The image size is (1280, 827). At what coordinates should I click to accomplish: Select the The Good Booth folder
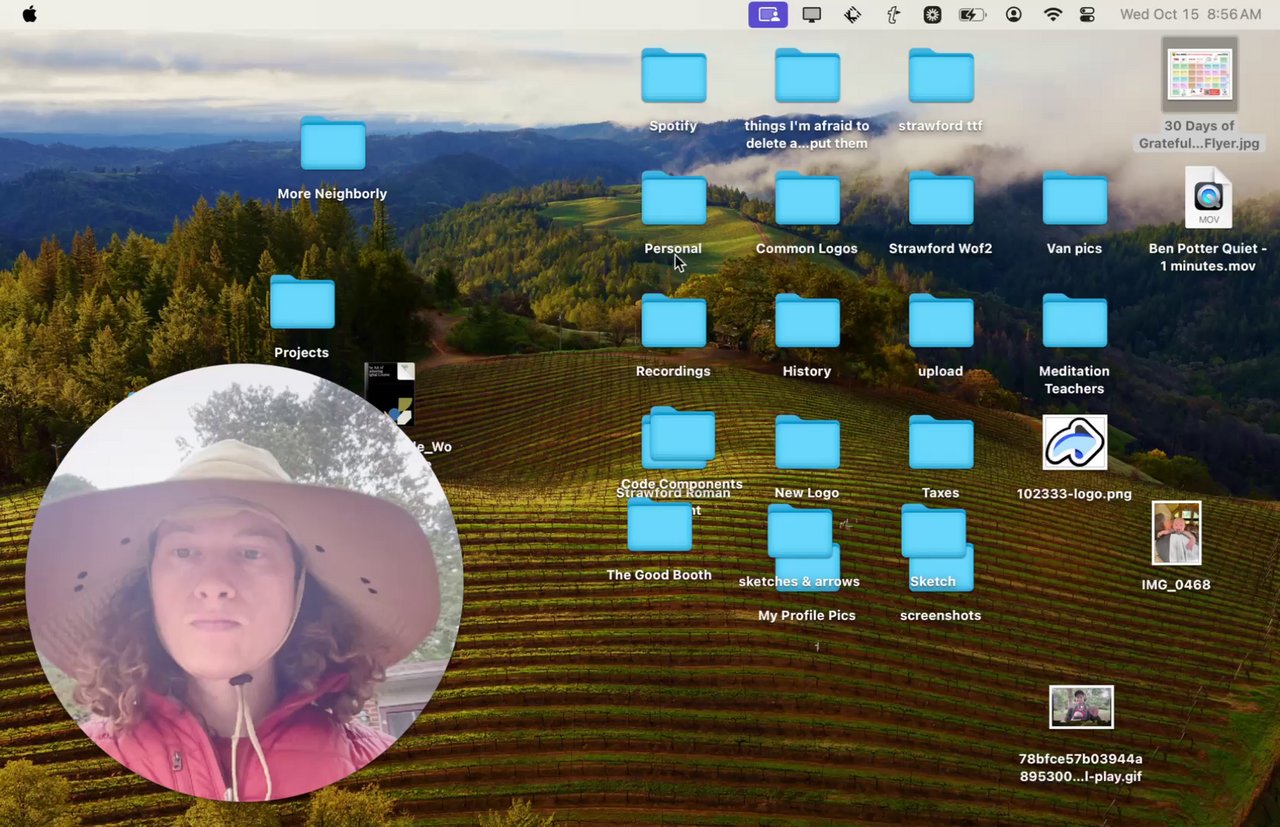coord(659,525)
